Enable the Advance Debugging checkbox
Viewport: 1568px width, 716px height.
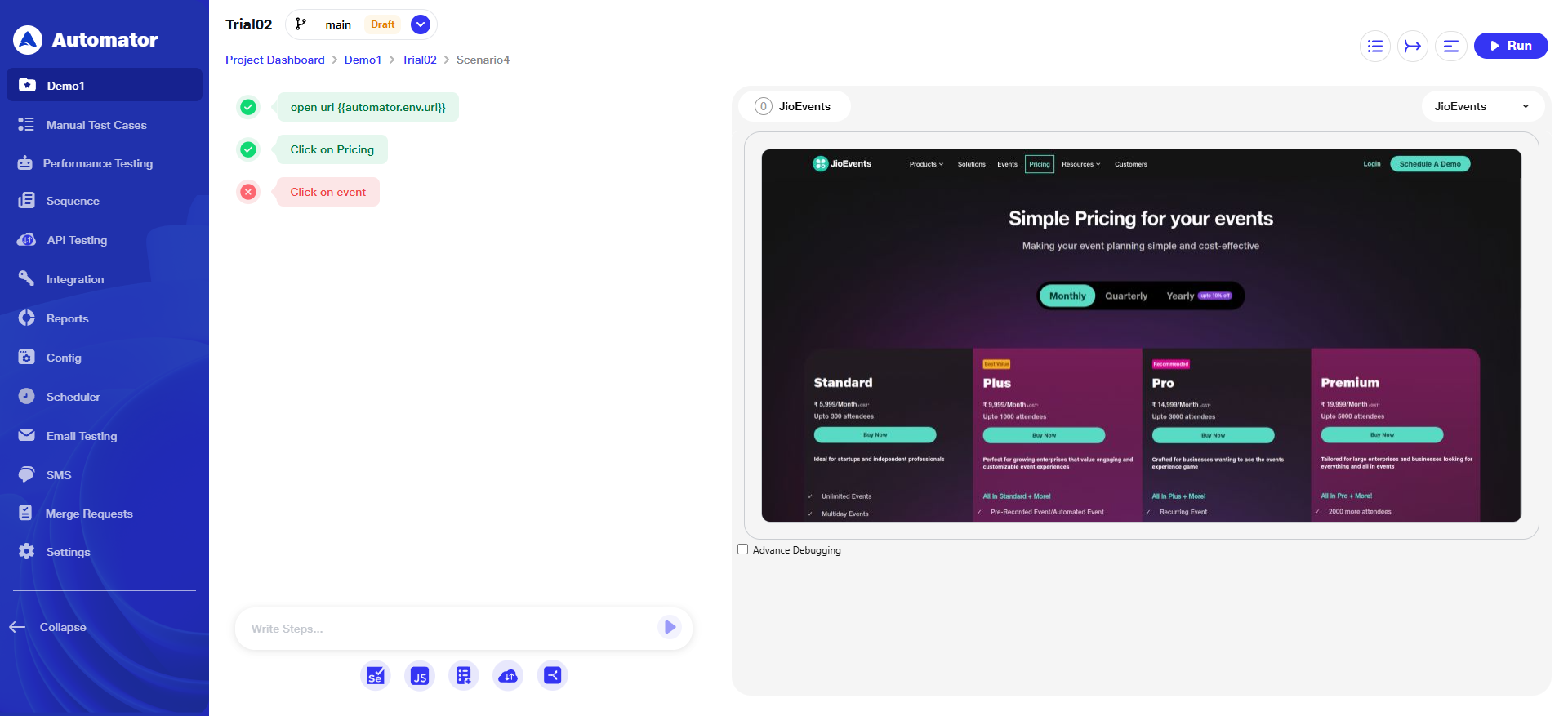[x=743, y=549]
